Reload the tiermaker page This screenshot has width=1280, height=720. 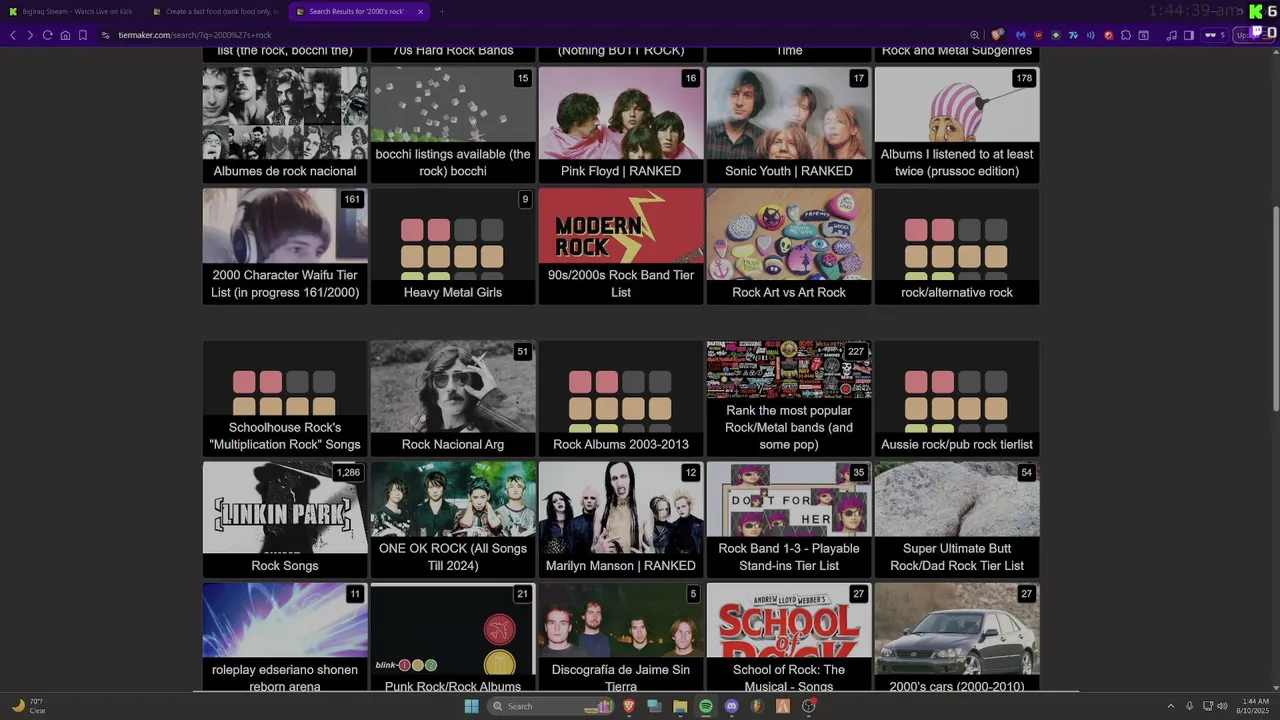(47, 35)
